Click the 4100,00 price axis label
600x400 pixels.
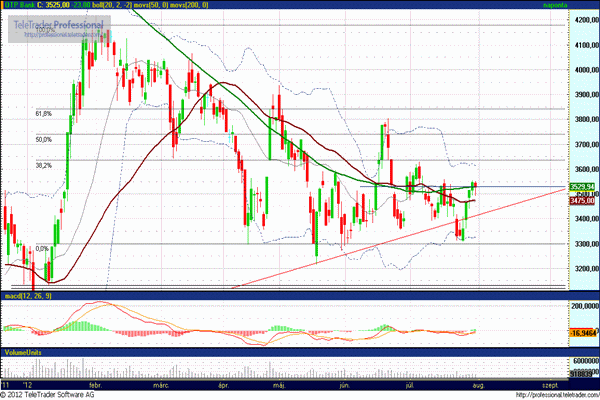pos(587,45)
